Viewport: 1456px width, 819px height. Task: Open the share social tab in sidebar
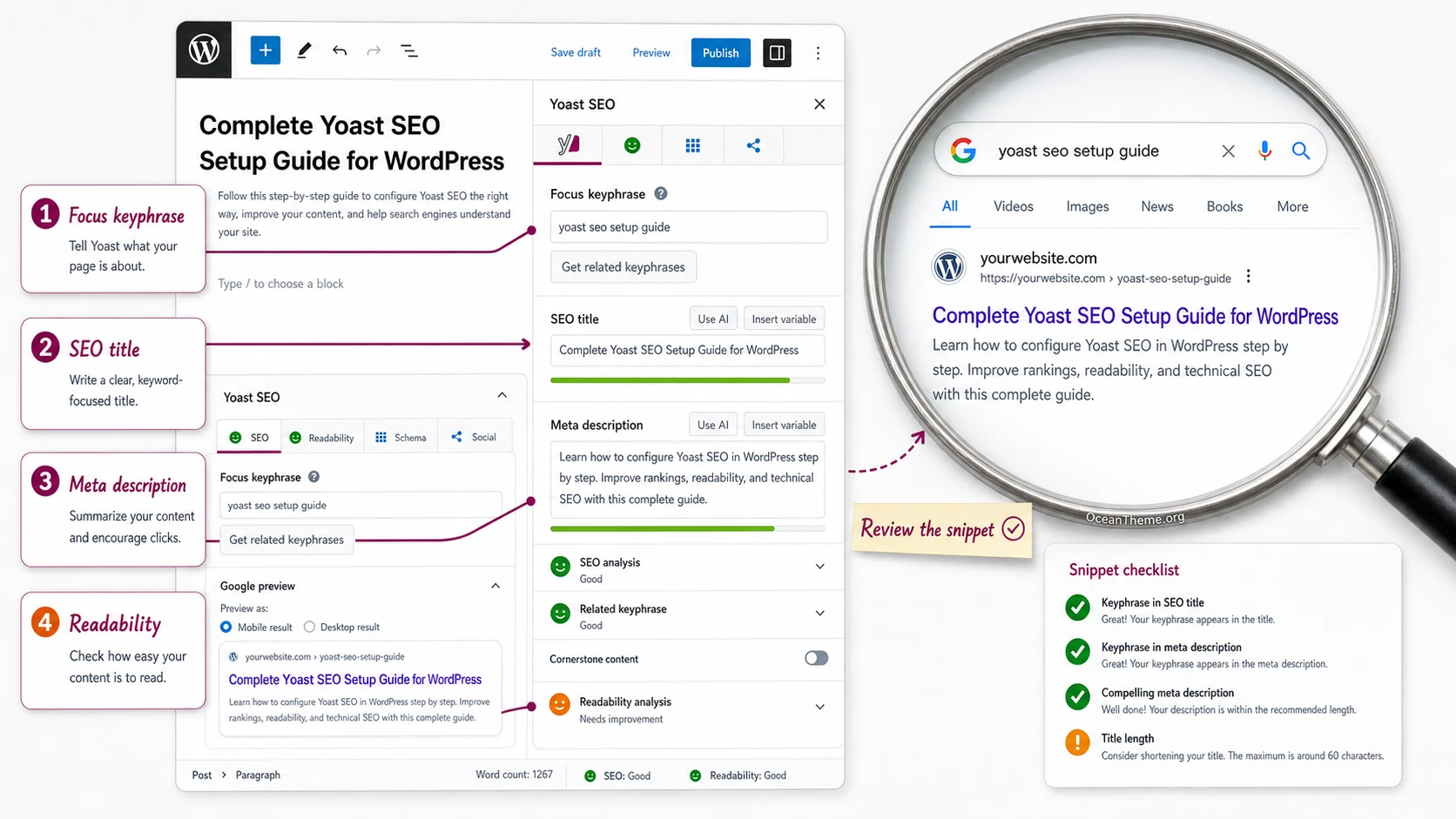tap(754, 145)
